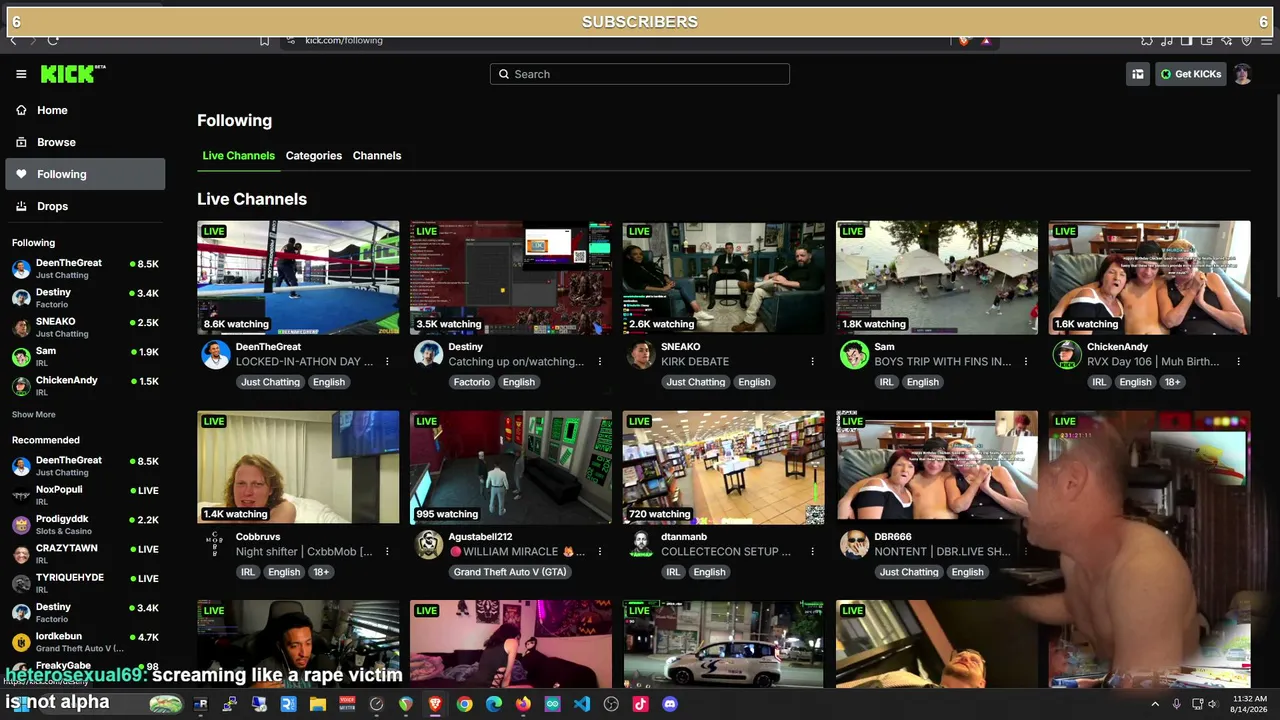Go to Browse in the sidebar
Screen dimensions: 1280x720
85,142
